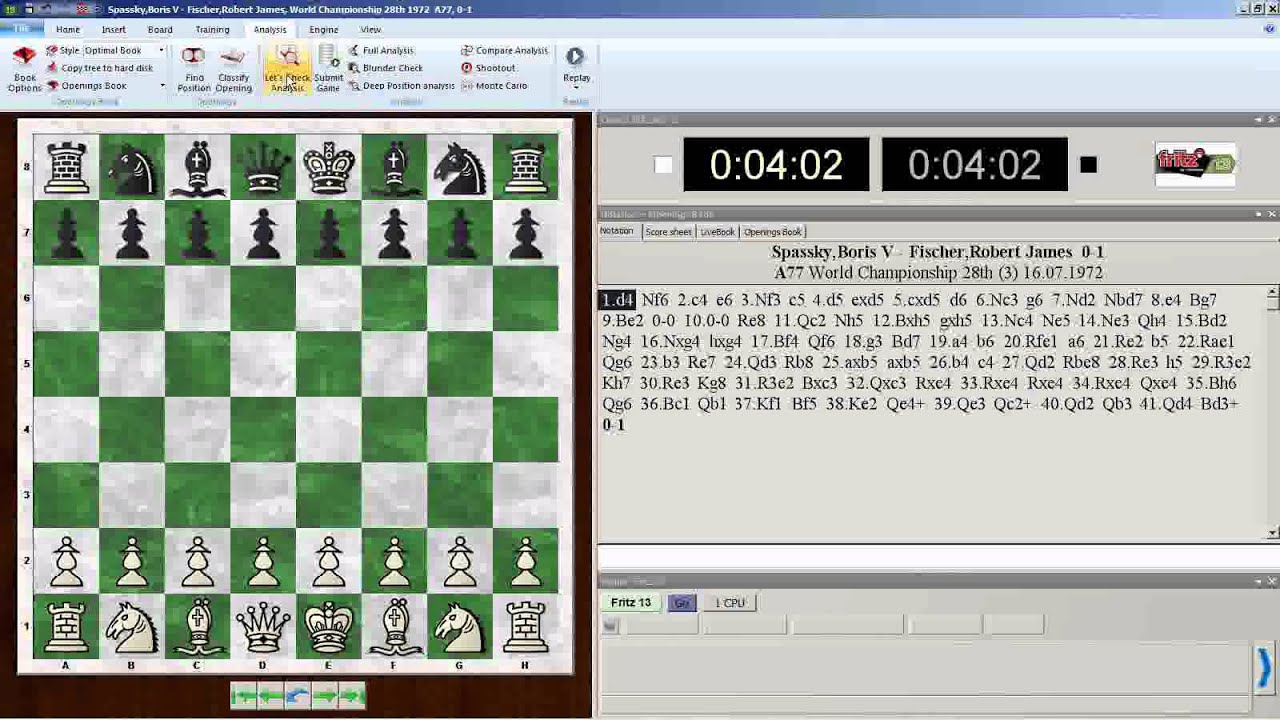
Task: Switch to the Insert ribbon tab
Action: point(113,29)
